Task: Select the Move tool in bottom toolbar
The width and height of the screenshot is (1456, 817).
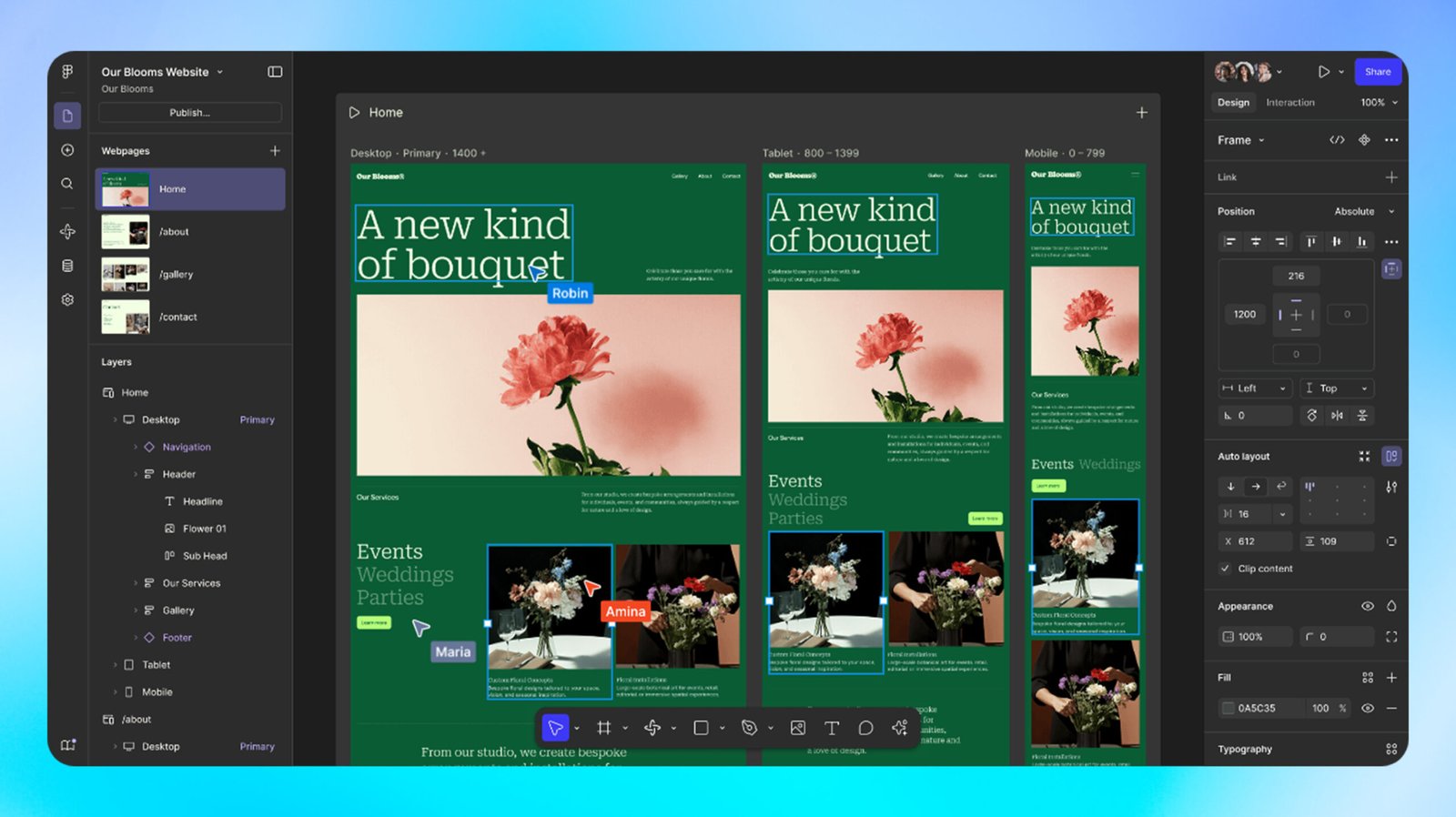Action: [x=555, y=728]
